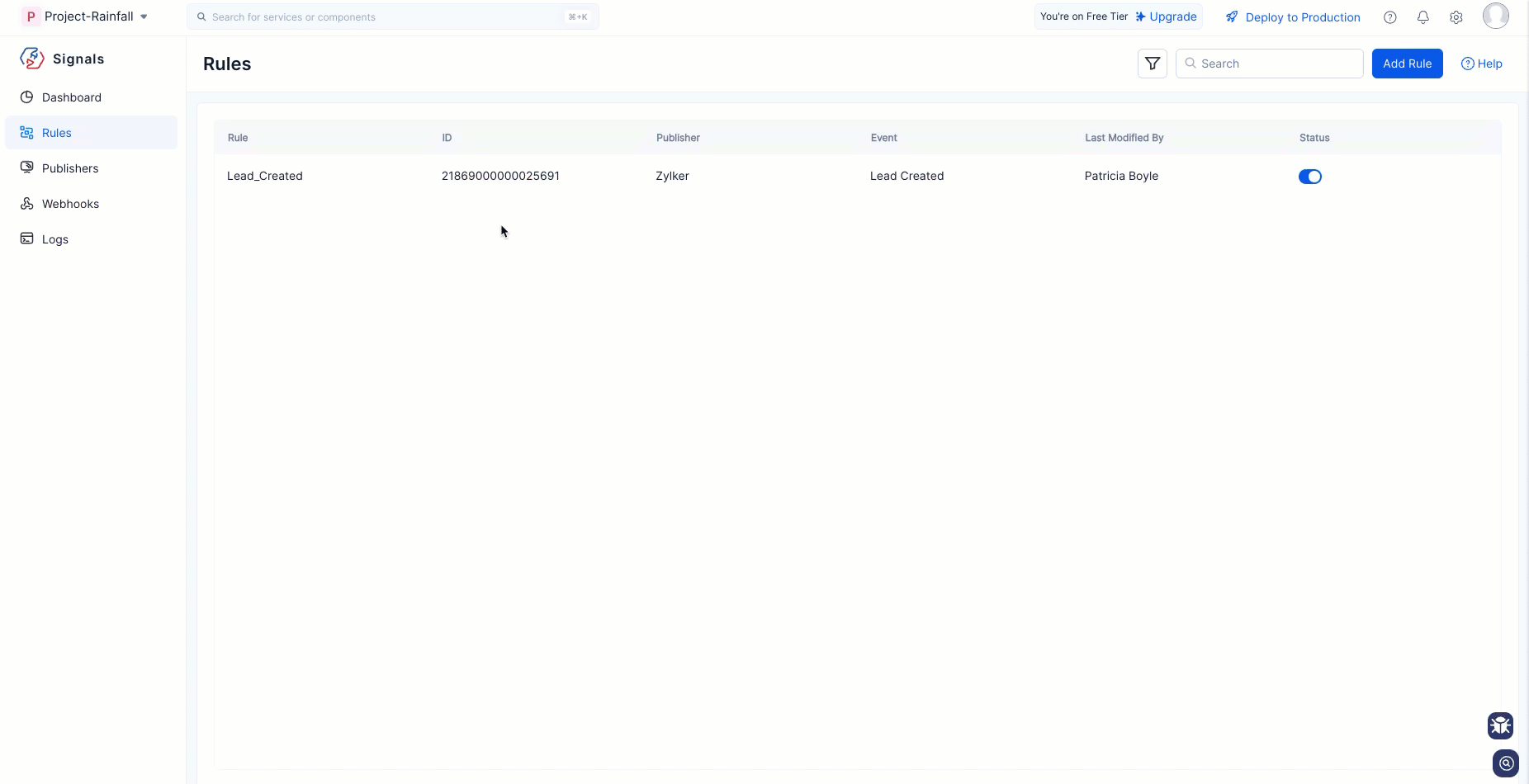Click the ID column header
The image size is (1529, 784).
click(447, 138)
